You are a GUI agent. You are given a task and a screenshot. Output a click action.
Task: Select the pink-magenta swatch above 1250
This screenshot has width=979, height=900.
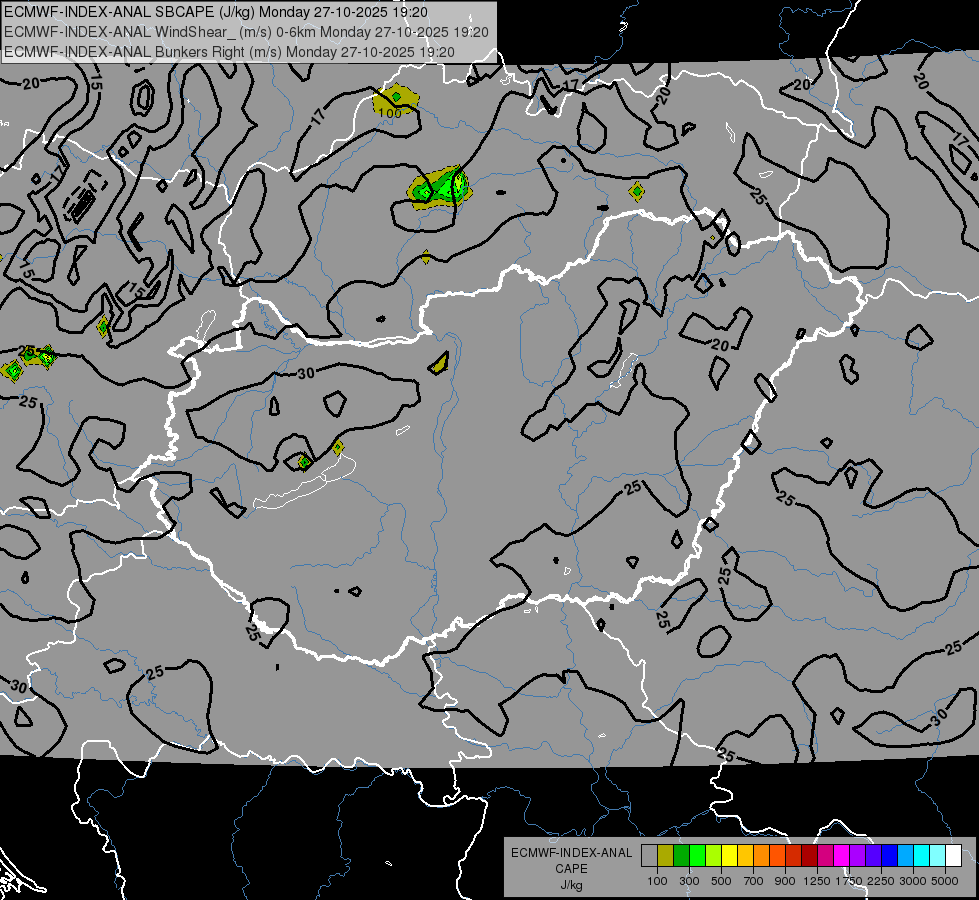[x=825, y=856]
